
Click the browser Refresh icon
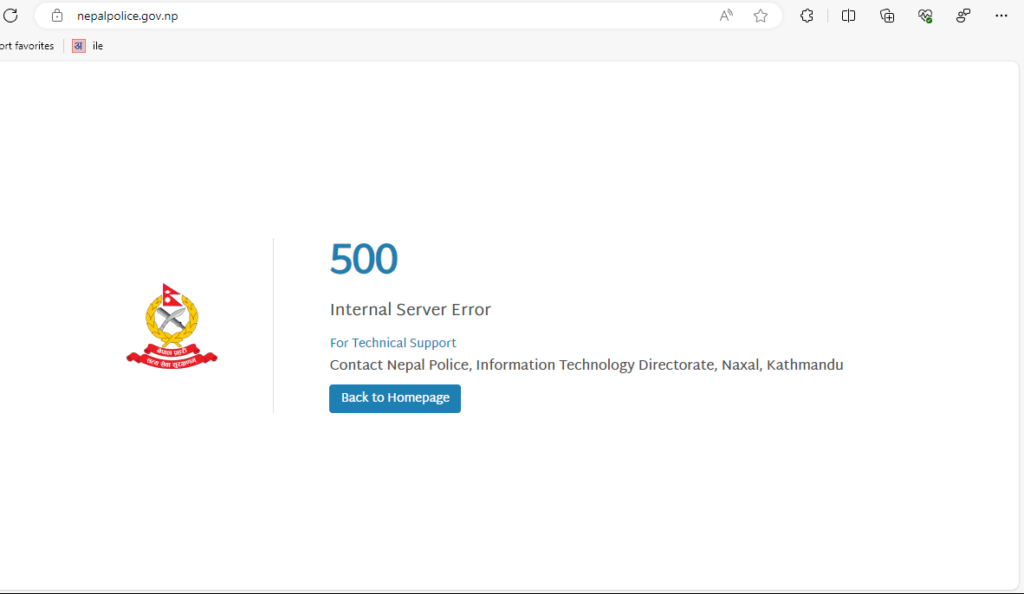point(11,15)
